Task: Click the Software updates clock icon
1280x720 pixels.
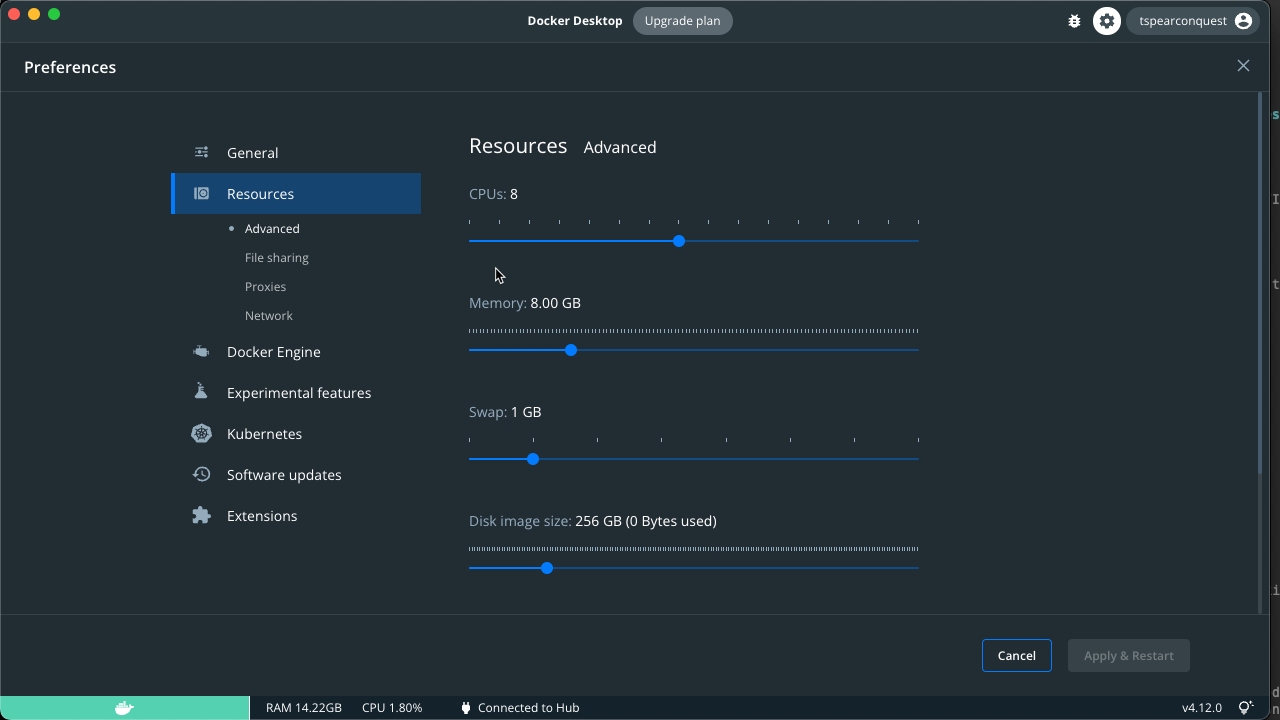Action: [200, 474]
